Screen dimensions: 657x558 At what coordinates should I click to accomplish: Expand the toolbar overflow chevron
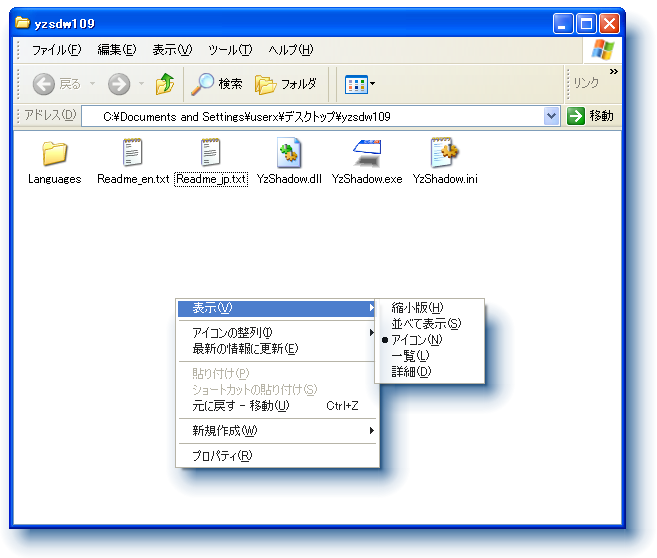click(x=613, y=71)
